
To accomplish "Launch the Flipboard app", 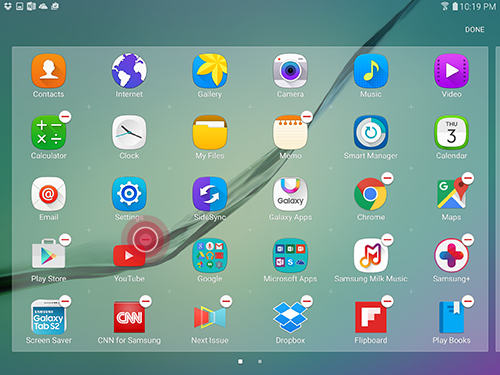I will pyautogui.click(x=371, y=317).
